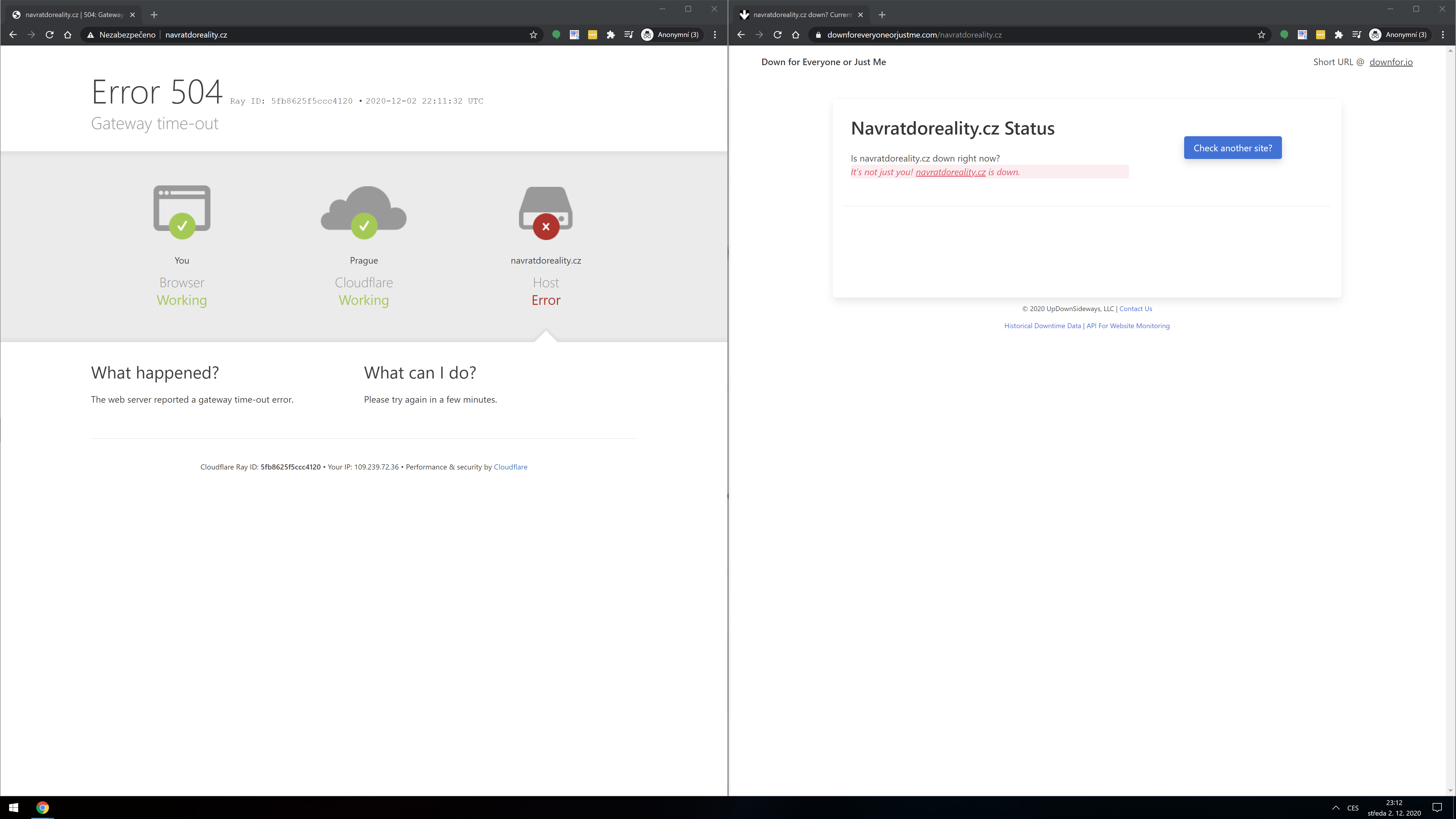
Task: Open media control icon in right window
Action: tap(1356, 34)
